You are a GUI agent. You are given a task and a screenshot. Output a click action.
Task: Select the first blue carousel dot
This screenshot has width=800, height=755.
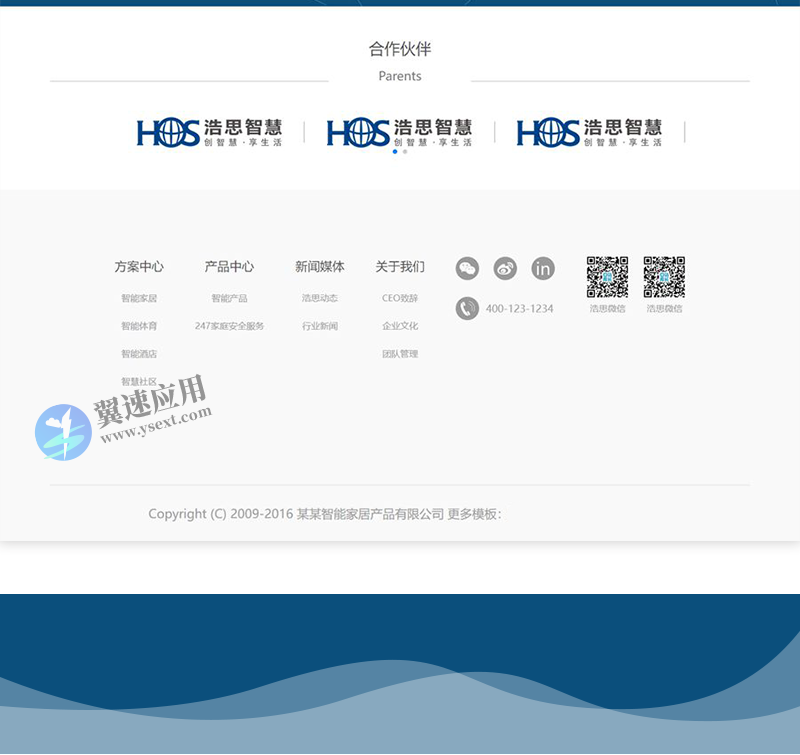(x=395, y=152)
